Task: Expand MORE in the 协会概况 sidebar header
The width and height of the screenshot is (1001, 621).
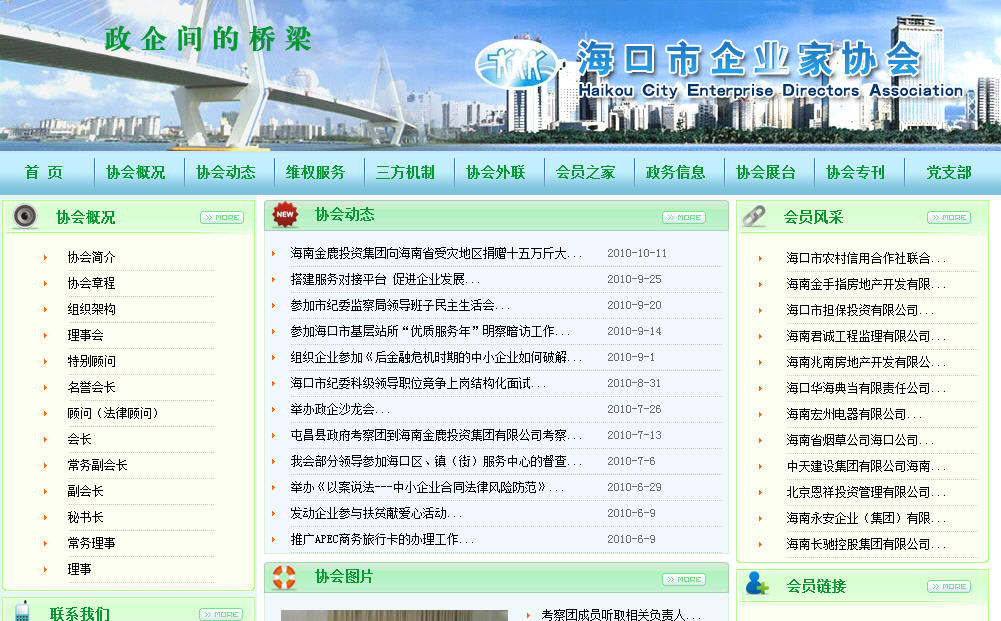Action: pyautogui.click(x=221, y=217)
